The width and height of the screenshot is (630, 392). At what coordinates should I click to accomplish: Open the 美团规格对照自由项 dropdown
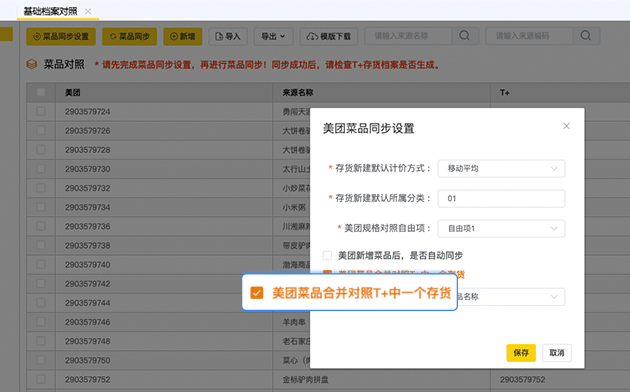click(x=501, y=229)
